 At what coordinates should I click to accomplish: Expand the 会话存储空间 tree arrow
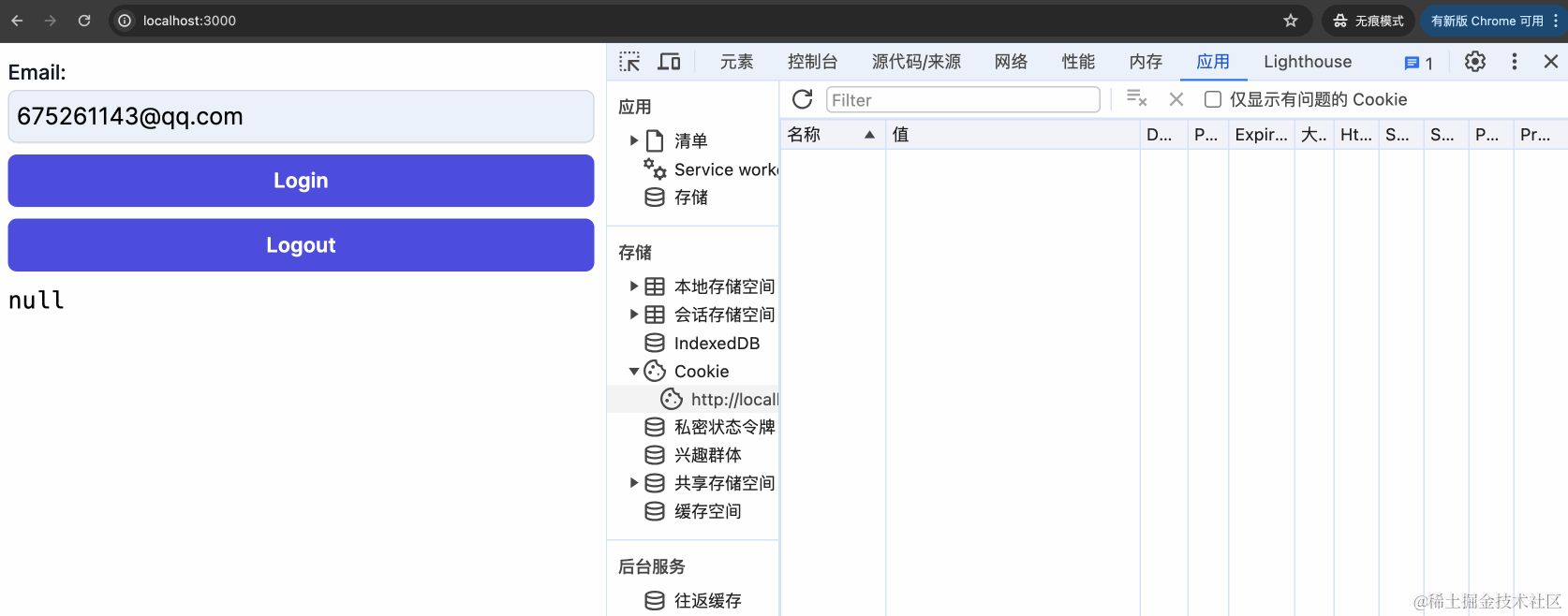click(x=634, y=315)
